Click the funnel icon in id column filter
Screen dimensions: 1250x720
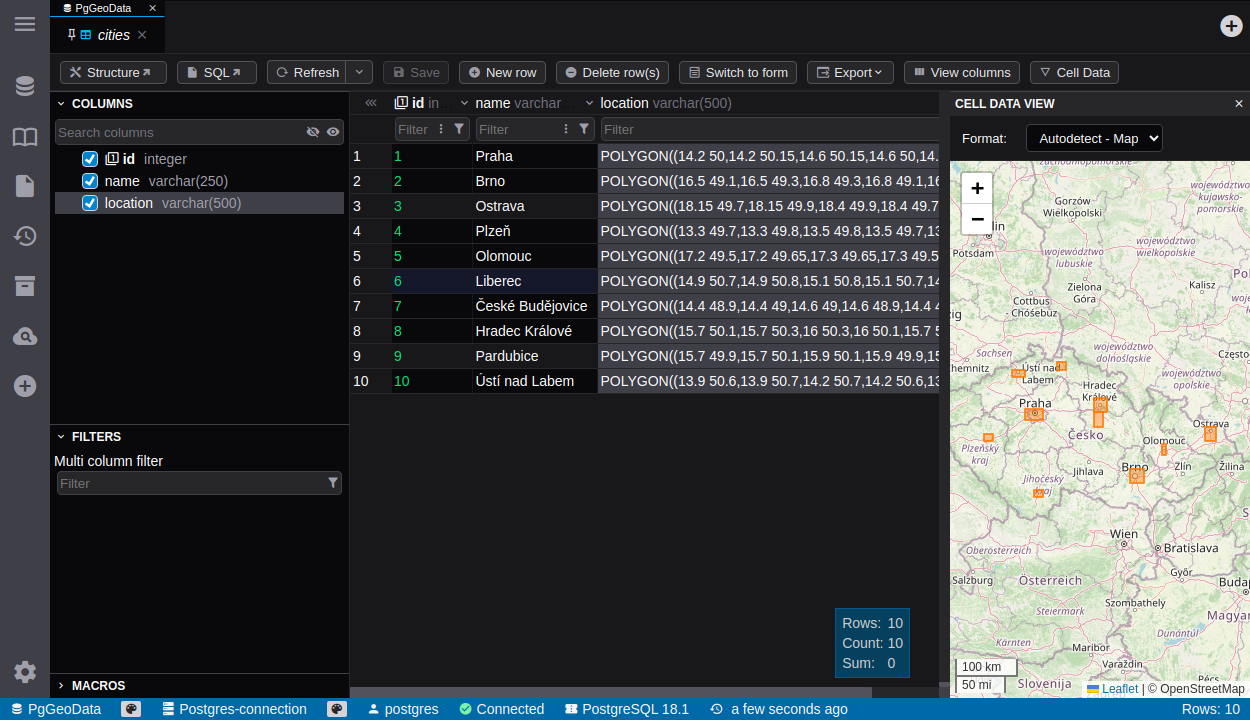pos(459,129)
